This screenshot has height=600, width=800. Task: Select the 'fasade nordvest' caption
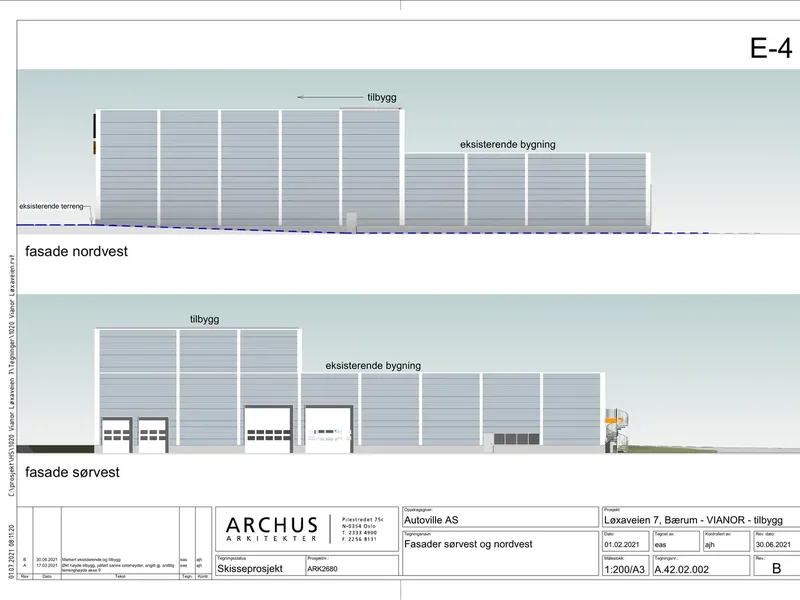[77, 251]
